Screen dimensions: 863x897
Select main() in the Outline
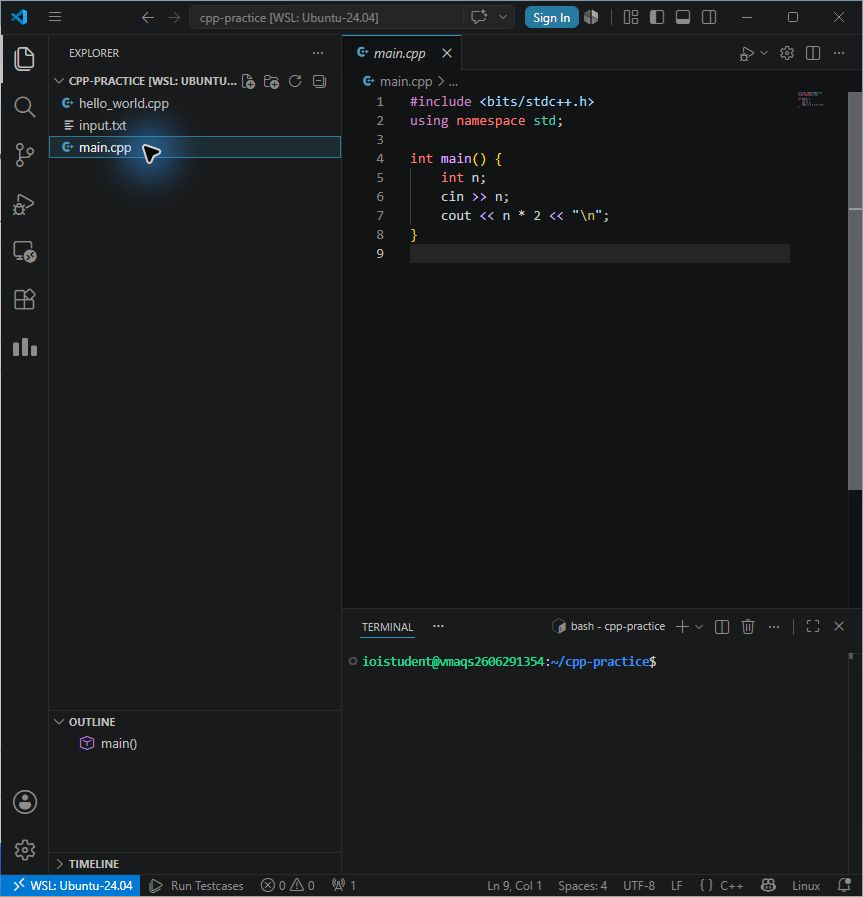coord(194,744)
